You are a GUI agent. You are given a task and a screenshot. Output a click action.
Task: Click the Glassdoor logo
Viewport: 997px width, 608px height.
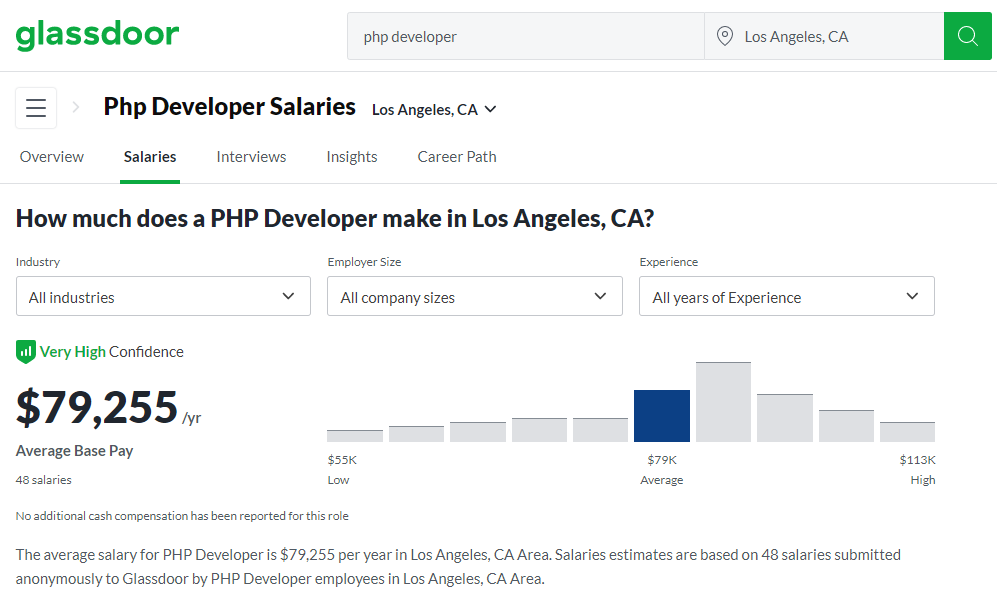coord(97,34)
